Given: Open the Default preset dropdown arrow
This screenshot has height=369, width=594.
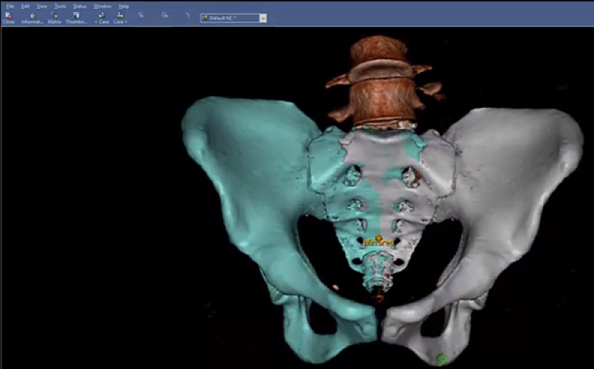Looking at the screenshot, I should point(263,18).
